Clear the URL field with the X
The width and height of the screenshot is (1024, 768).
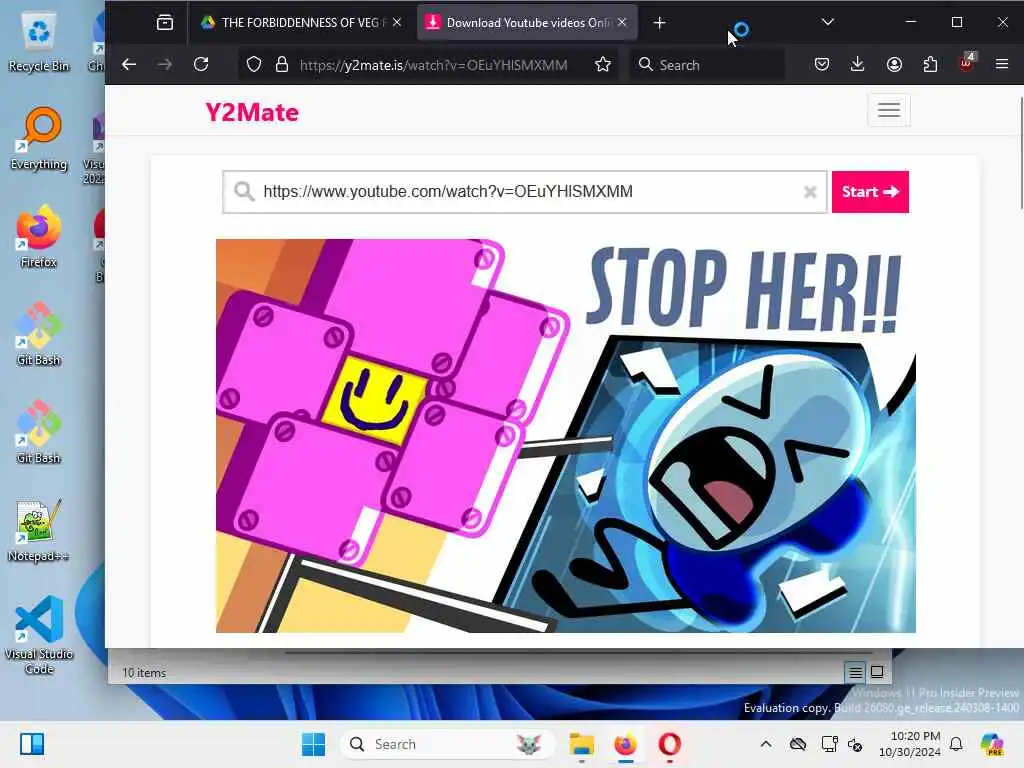tap(810, 191)
